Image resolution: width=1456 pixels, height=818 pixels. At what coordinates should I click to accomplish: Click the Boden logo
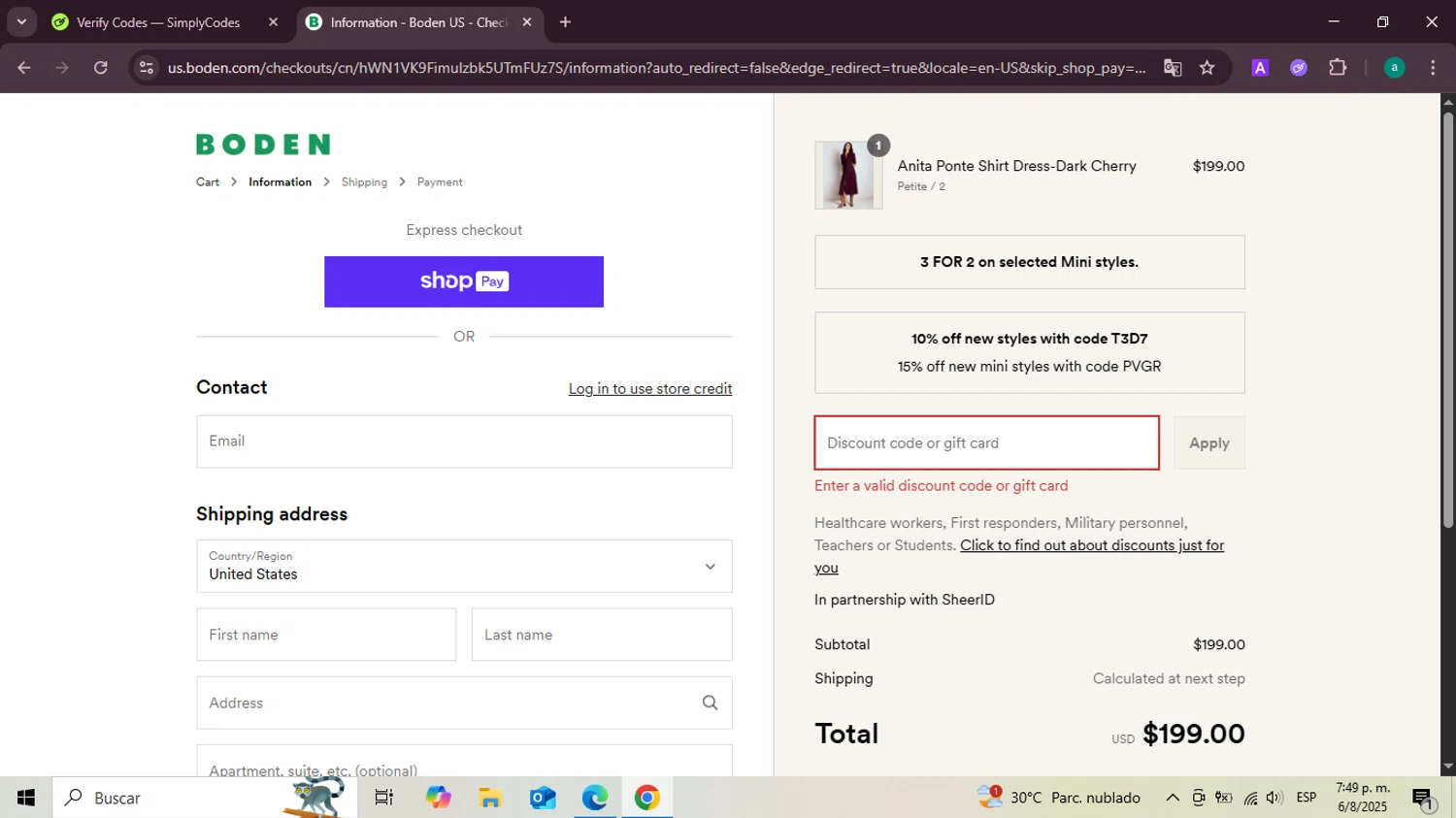click(263, 145)
